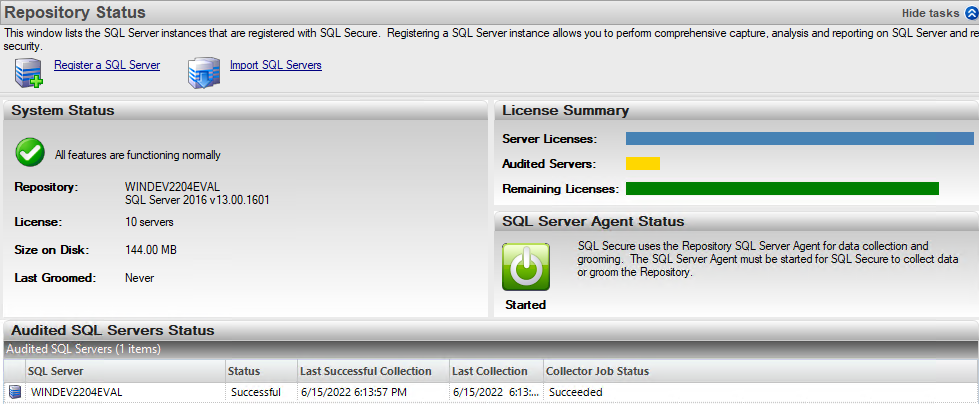Click the database icon beside WINDEV2204EVAL row

tap(15, 392)
